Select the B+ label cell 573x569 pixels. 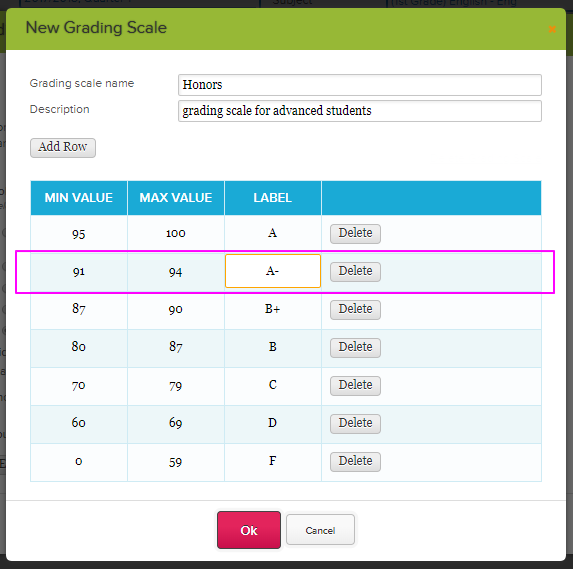coord(273,309)
